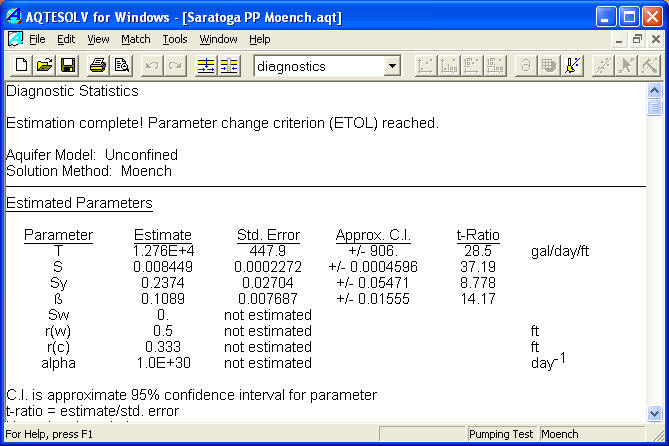This screenshot has width=669, height=446.
Task: Open the Tools menu
Action: [175, 39]
